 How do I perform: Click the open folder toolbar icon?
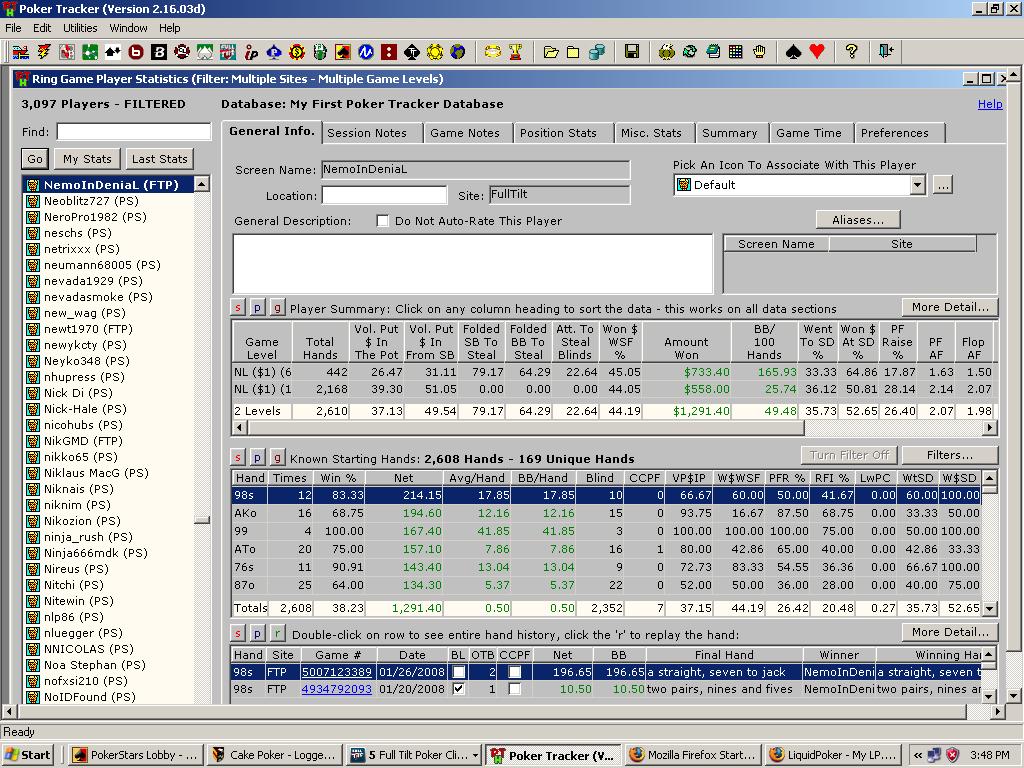[x=551, y=52]
